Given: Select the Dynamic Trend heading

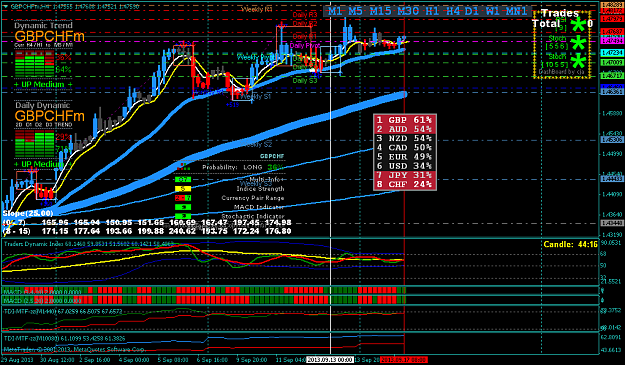Looking at the screenshot, I should [x=43, y=26].
